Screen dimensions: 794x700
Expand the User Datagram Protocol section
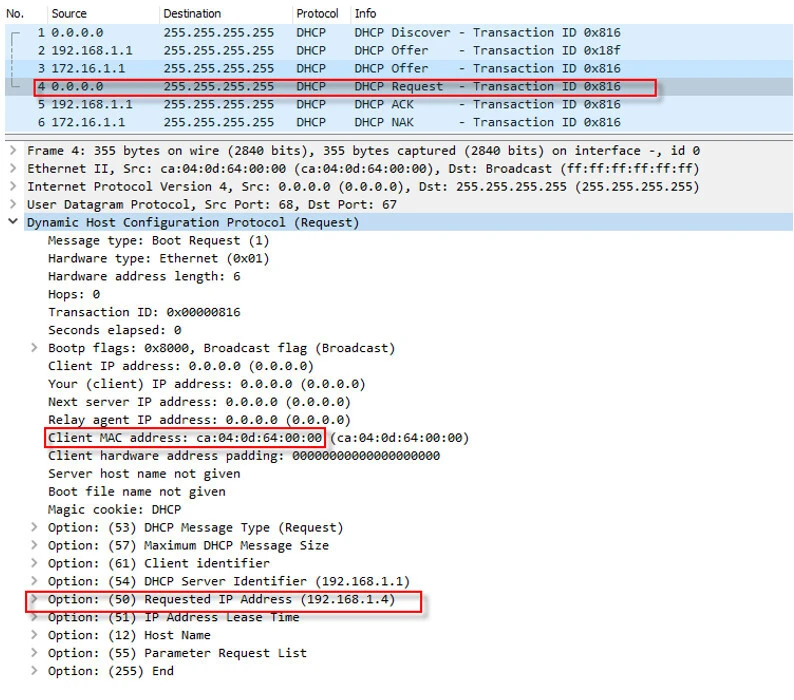[x=12, y=205]
